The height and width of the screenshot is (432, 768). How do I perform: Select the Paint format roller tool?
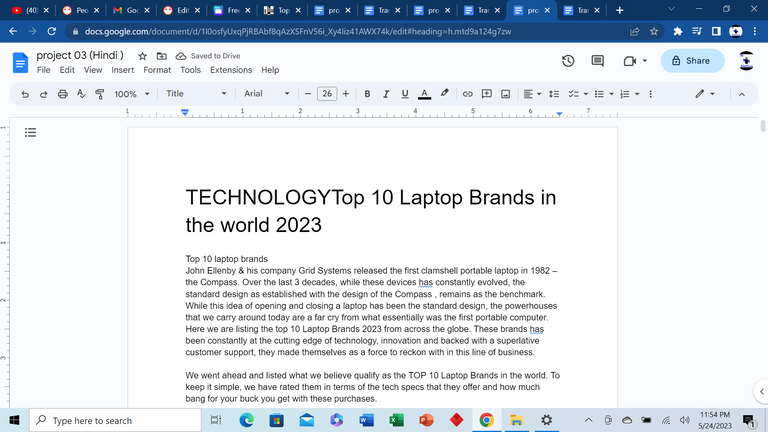coord(99,94)
